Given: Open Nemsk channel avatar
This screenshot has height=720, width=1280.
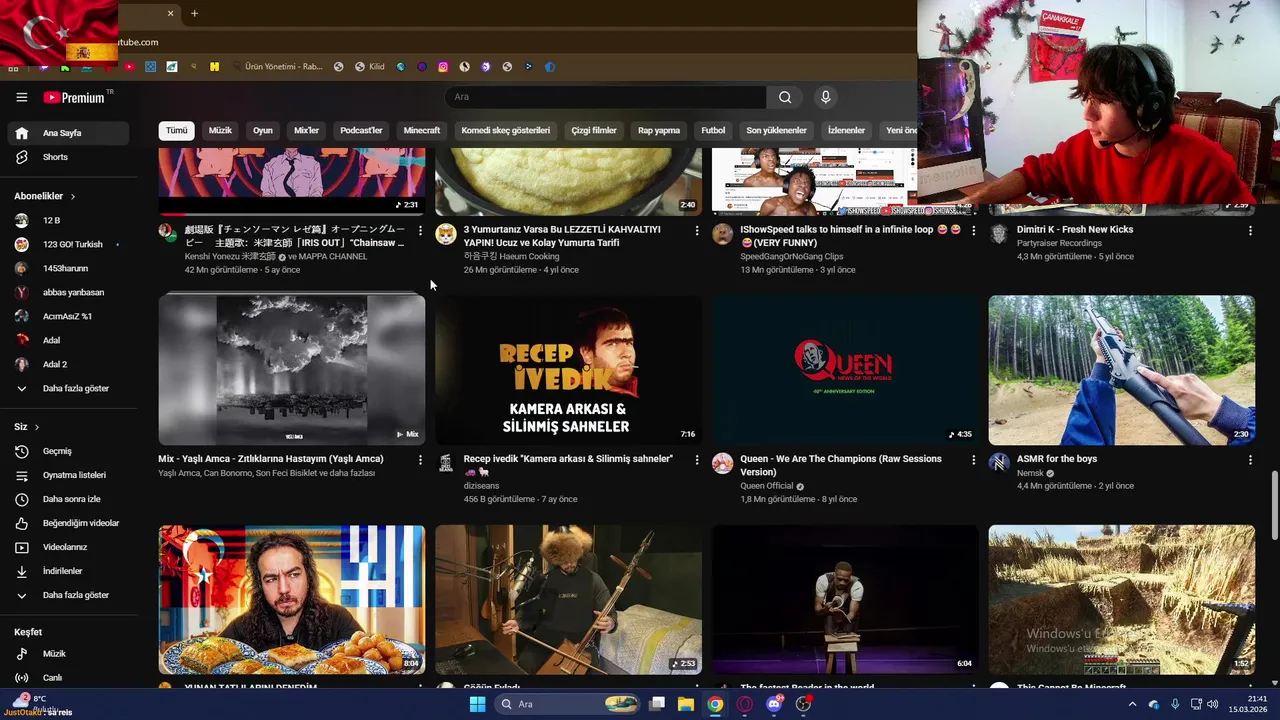Looking at the screenshot, I should point(999,463).
